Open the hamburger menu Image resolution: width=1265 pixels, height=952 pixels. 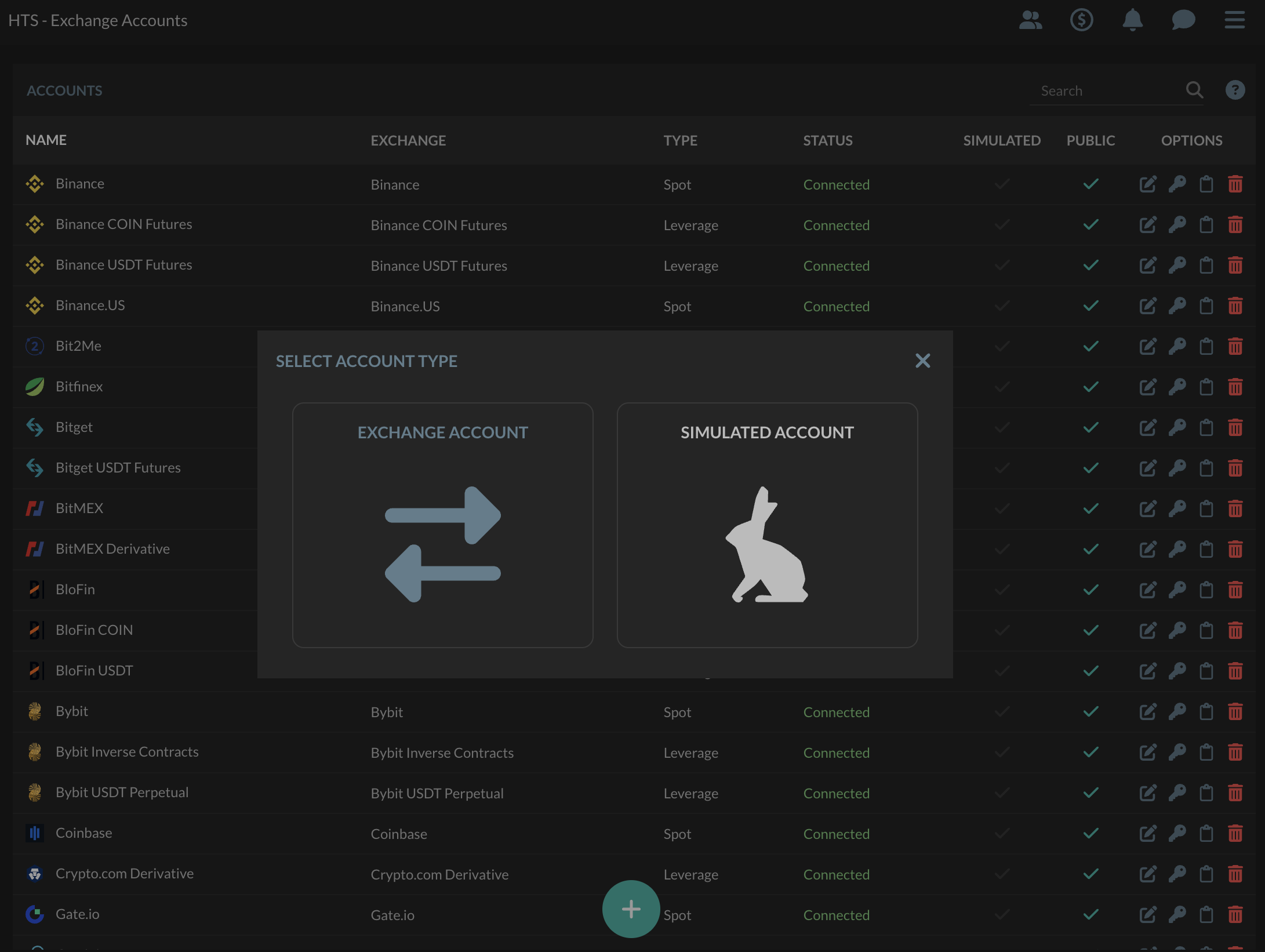point(1235,20)
